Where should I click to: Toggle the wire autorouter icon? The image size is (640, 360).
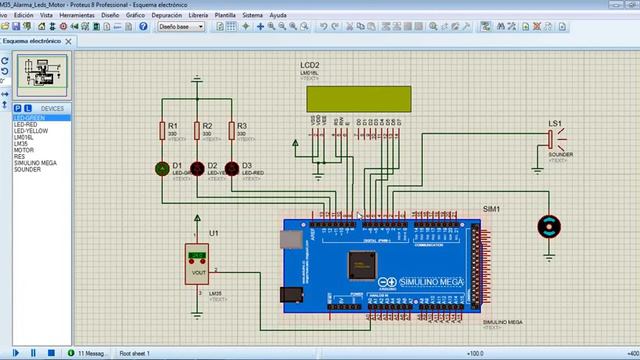(x=485, y=27)
